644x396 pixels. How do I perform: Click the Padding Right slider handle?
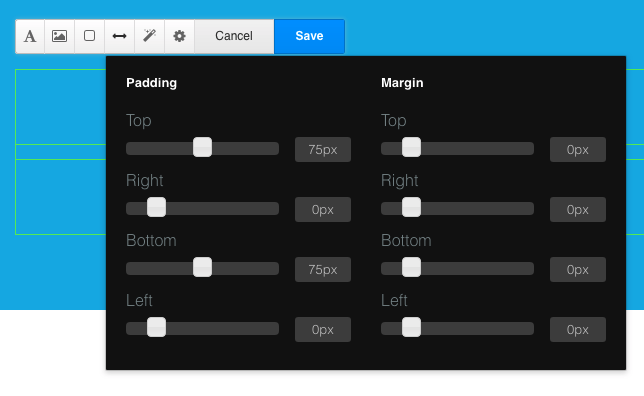pos(156,207)
